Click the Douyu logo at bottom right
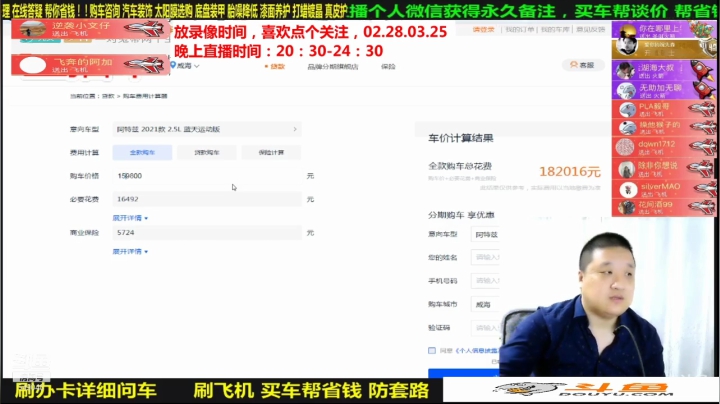This screenshot has width=720, height=404. tap(581, 389)
